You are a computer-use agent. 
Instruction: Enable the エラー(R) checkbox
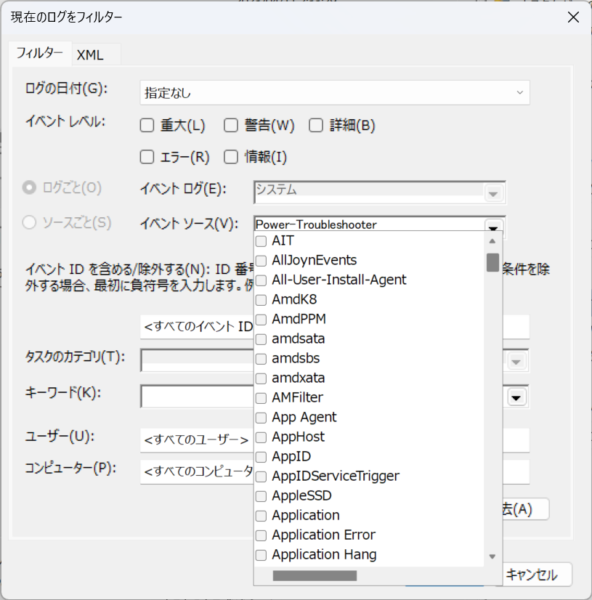147,157
